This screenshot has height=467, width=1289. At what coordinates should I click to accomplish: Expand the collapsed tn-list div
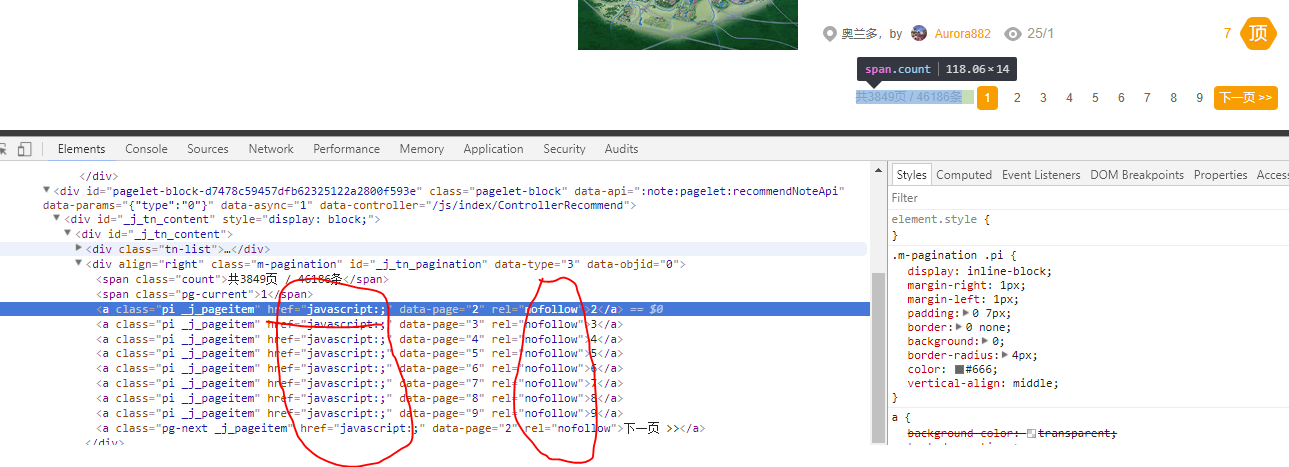click(80, 249)
